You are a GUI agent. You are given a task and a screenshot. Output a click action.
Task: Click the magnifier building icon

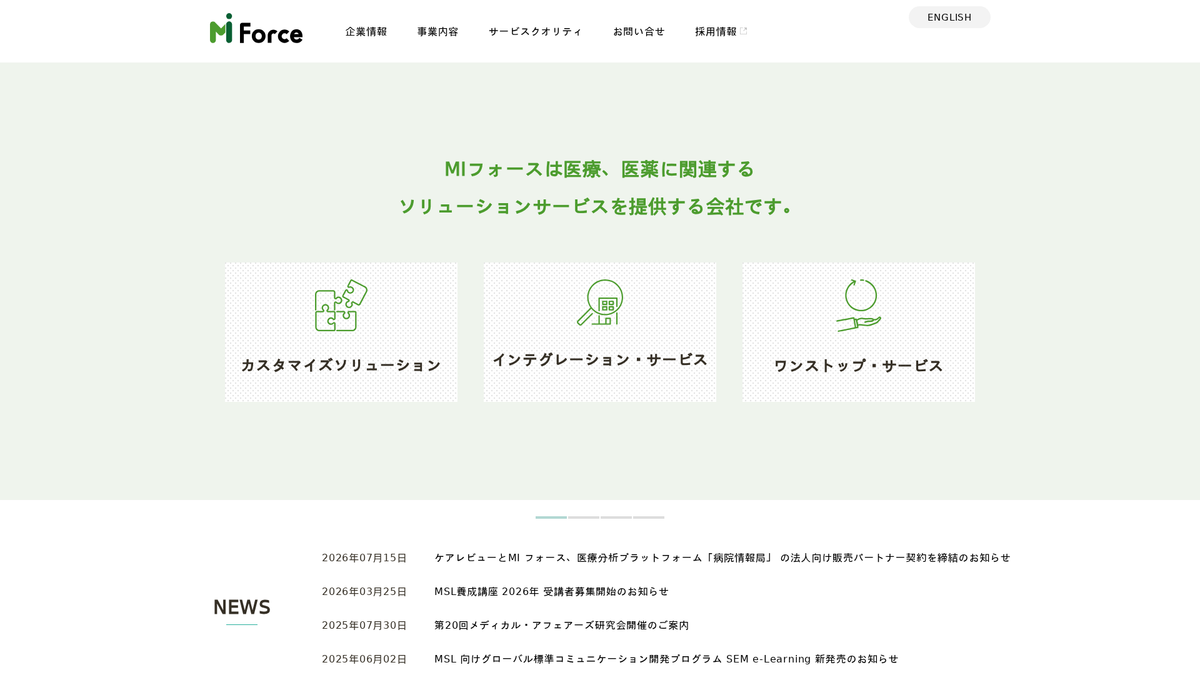600,303
